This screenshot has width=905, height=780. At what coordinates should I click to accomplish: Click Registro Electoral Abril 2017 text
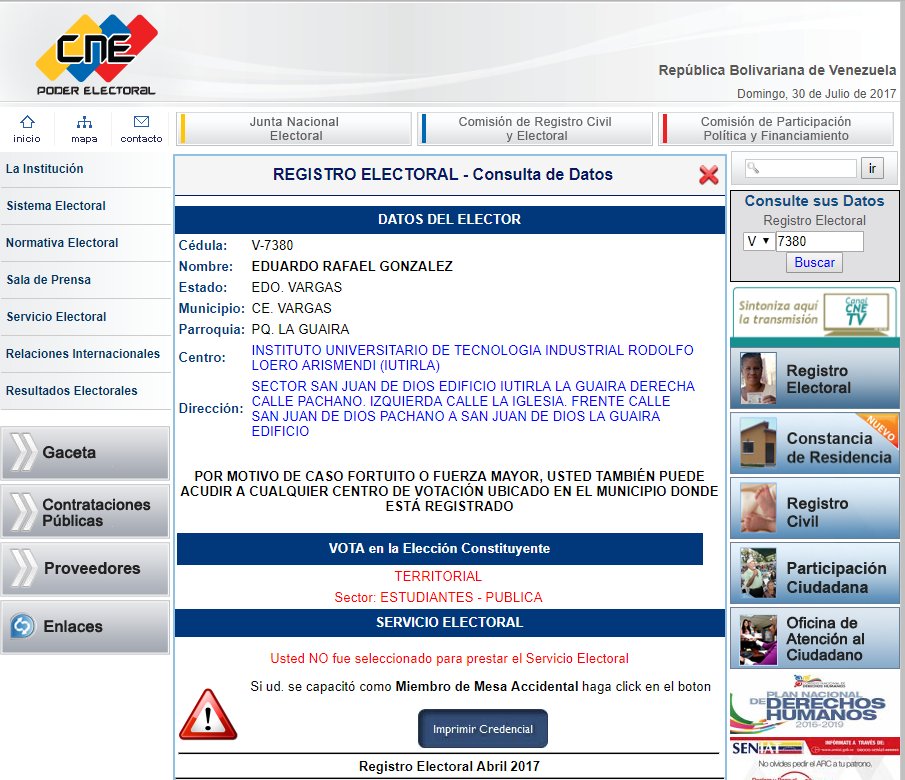pos(449,766)
